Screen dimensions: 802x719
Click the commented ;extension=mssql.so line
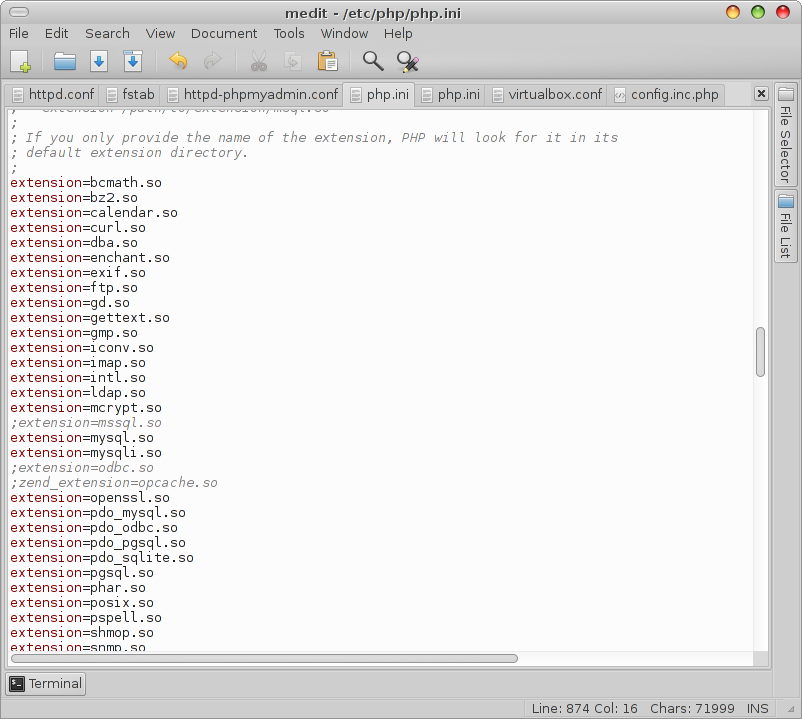coord(86,423)
